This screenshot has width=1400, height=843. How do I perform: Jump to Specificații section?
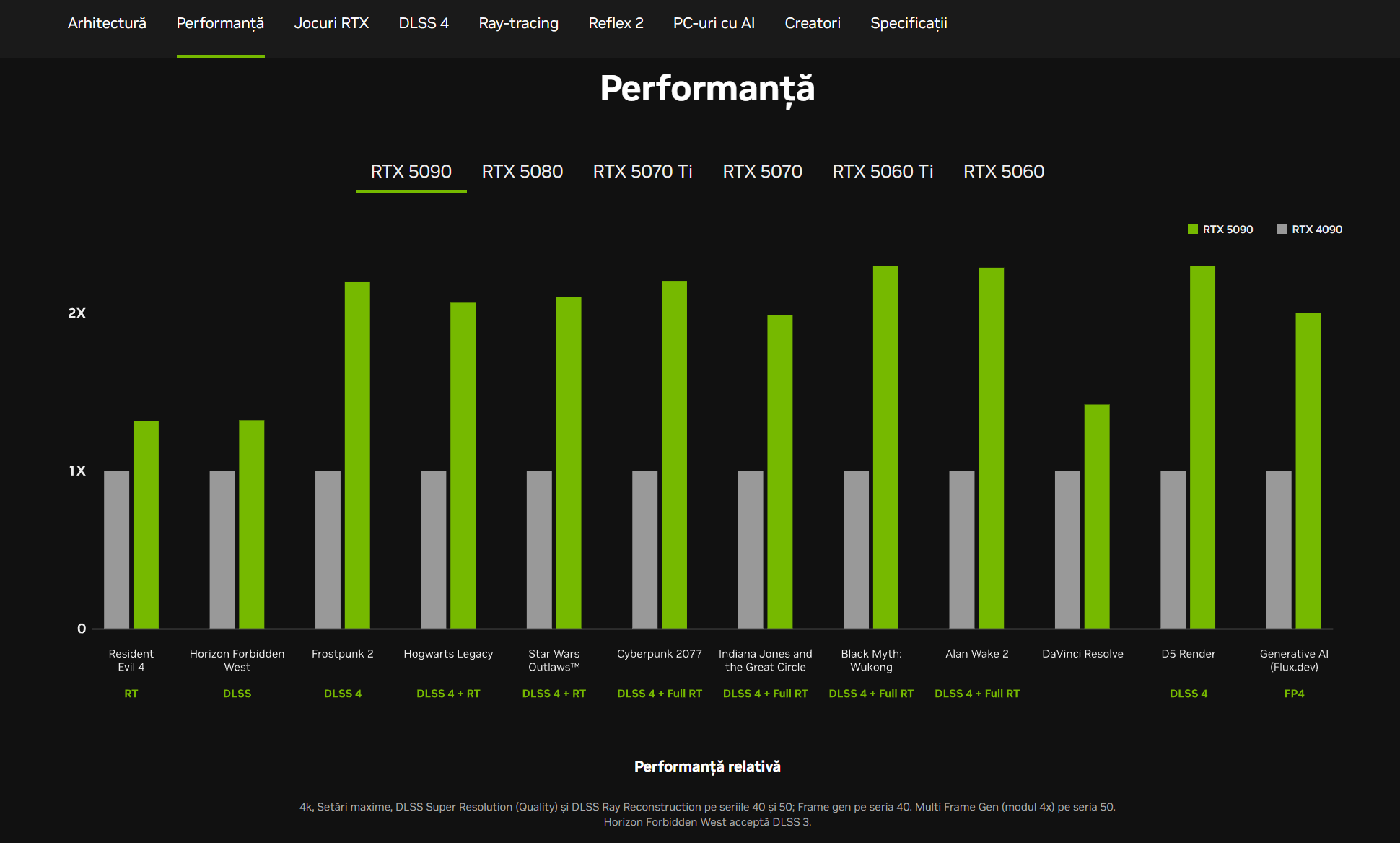(909, 23)
